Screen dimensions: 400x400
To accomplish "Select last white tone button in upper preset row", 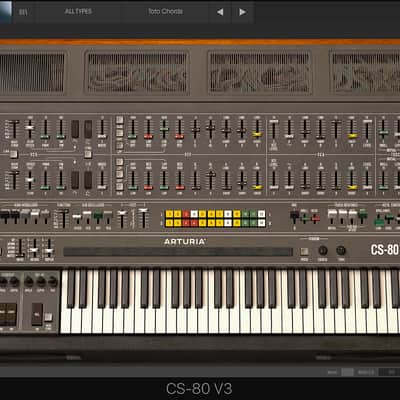I will point(262,214).
